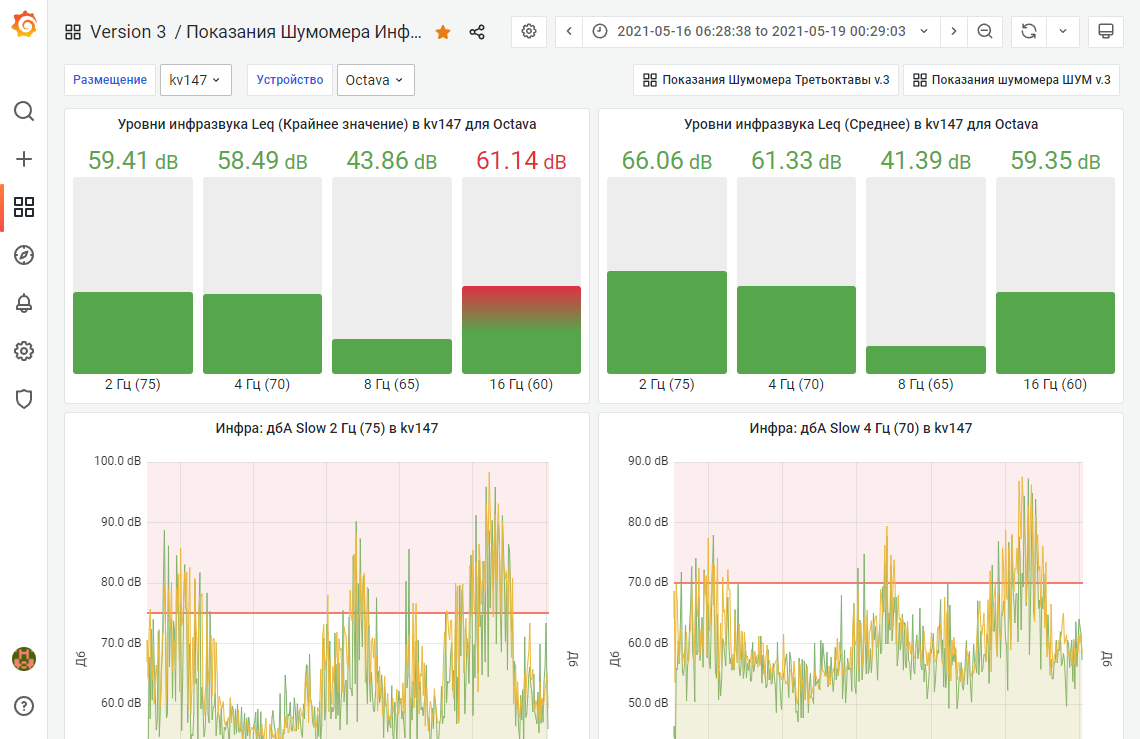Click the 16 Гц (60) red gauge bar

tap(521, 329)
